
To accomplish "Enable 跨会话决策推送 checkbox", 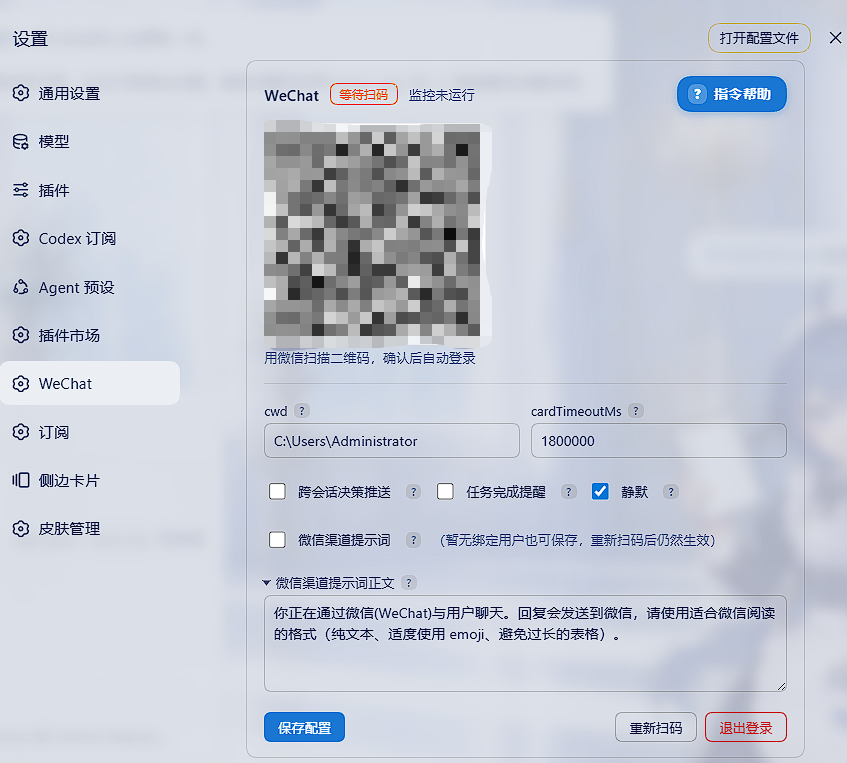I will tap(278, 492).
